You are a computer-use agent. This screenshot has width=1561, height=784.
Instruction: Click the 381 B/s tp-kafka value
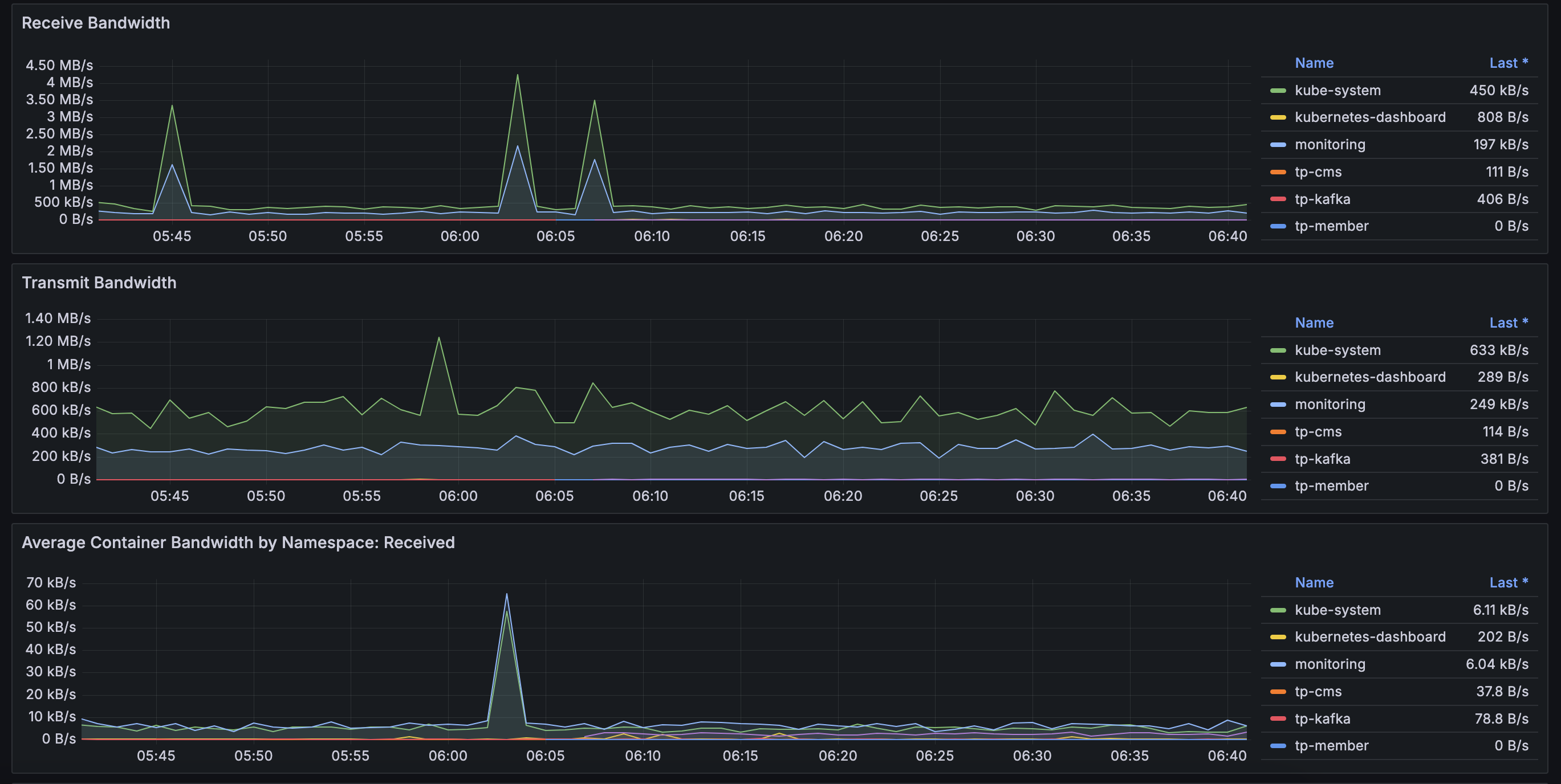1504,459
